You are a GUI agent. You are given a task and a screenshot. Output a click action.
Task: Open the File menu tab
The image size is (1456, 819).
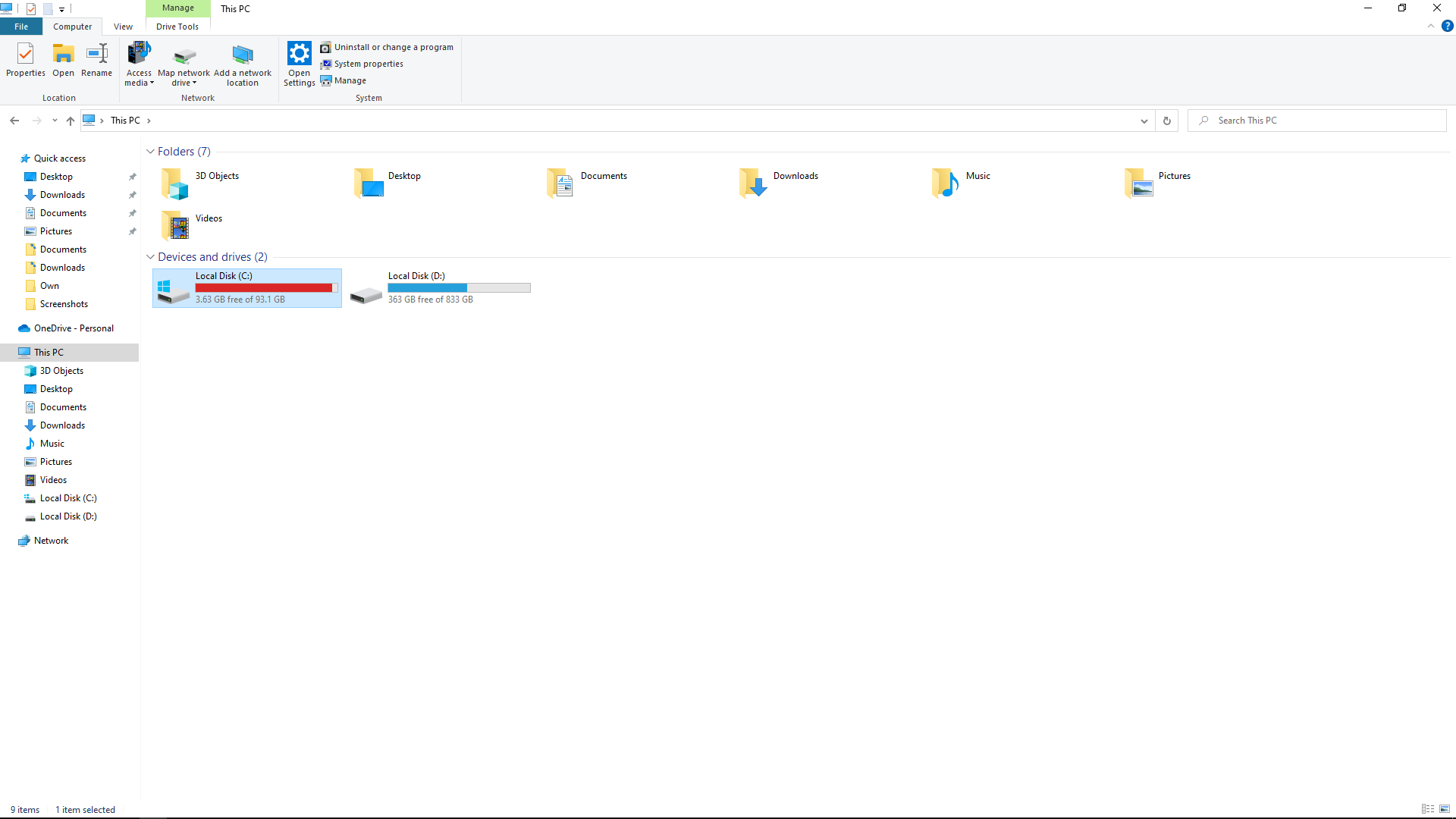pos(21,27)
